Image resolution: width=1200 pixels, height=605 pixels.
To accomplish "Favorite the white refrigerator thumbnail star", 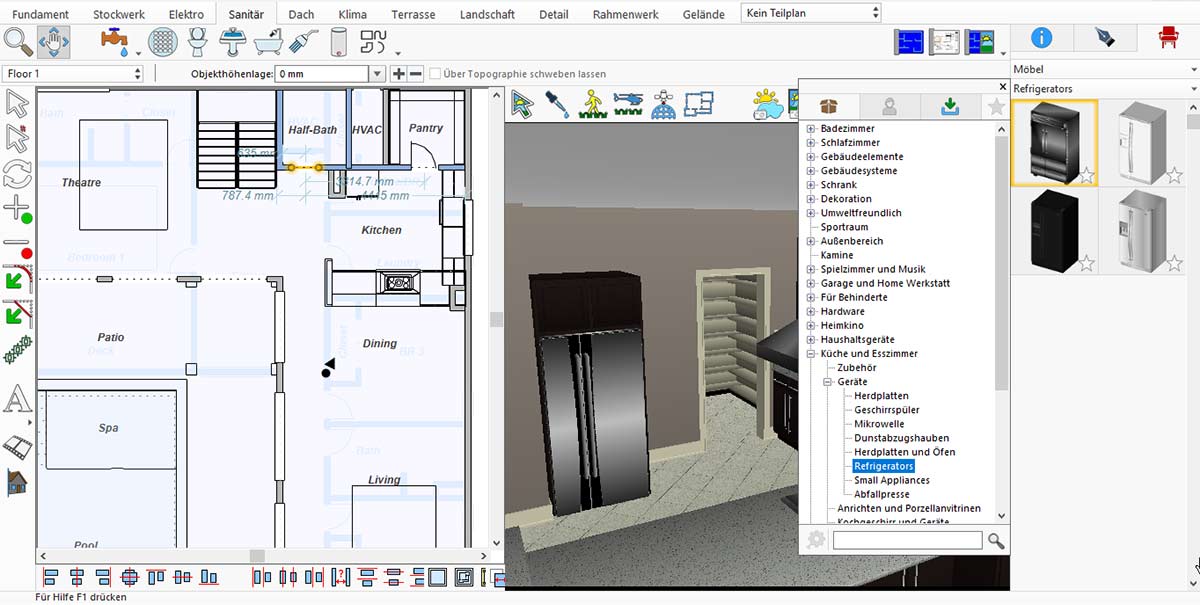I will [1174, 177].
